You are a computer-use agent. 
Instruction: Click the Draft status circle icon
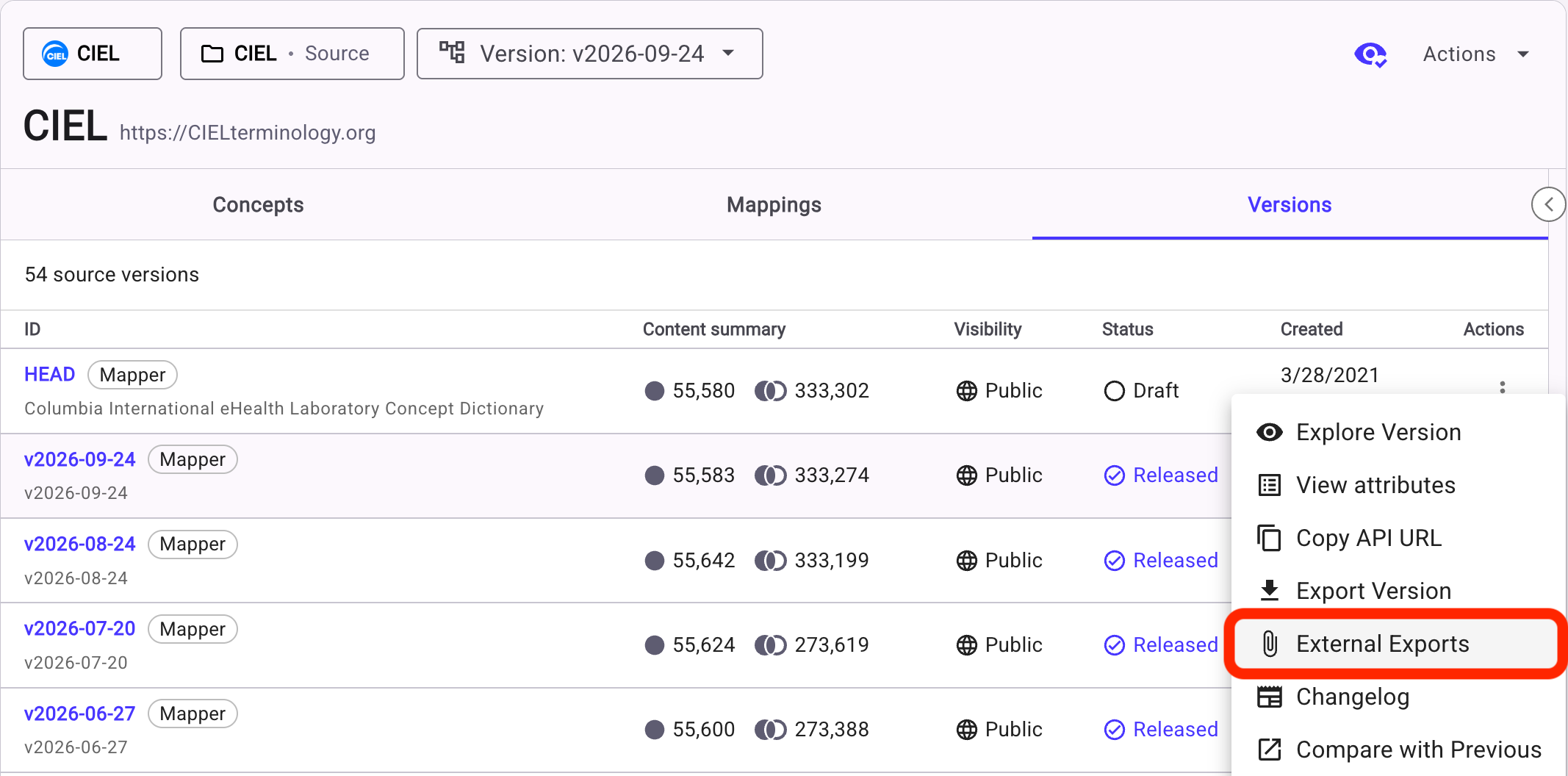(1115, 391)
